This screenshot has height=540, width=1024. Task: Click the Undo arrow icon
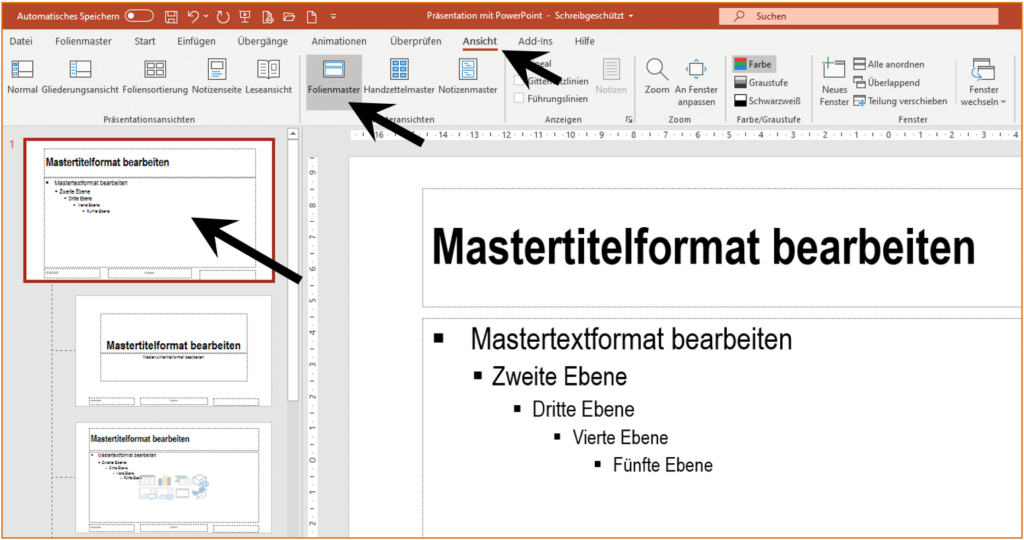[x=193, y=16]
